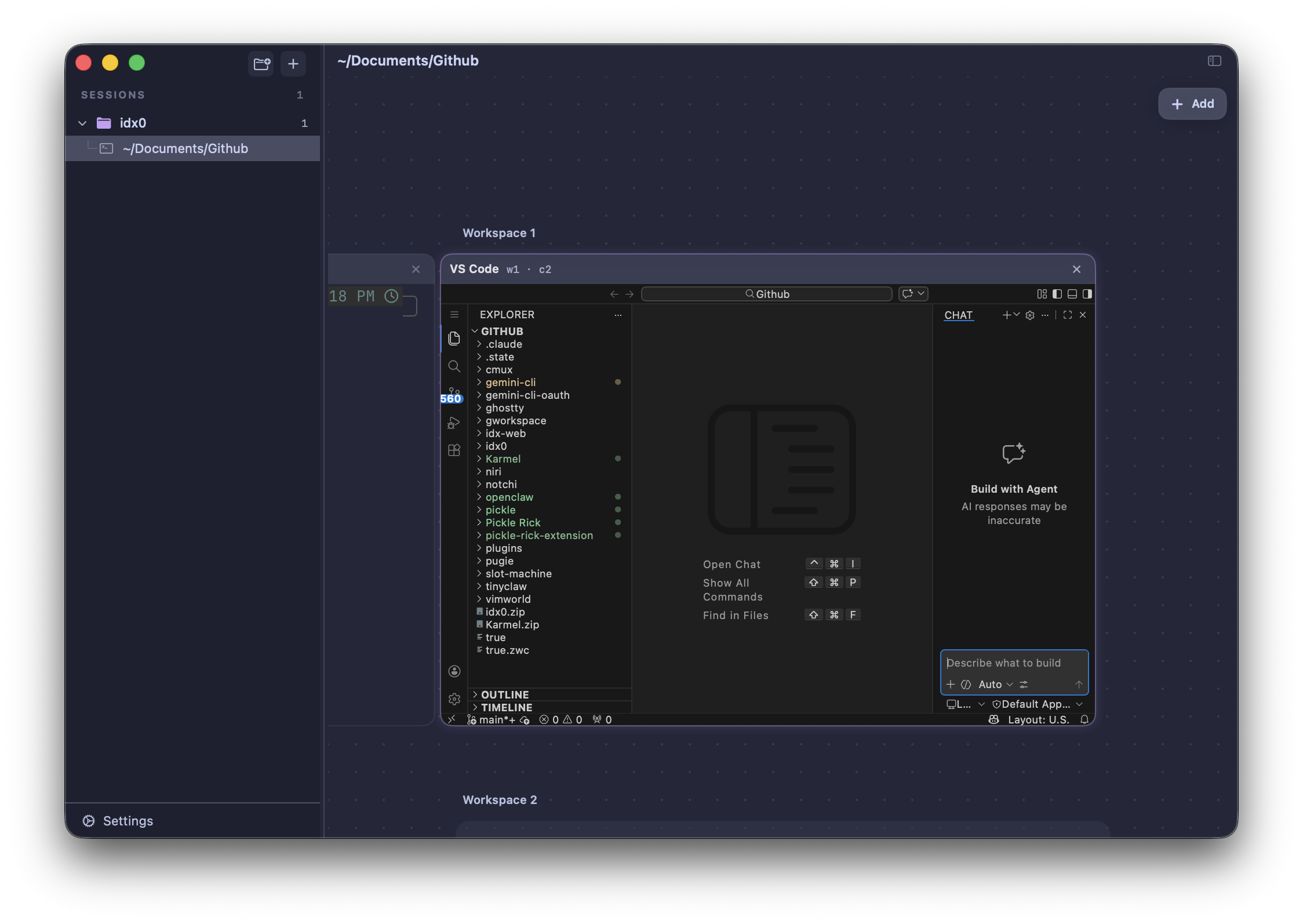Image resolution: width=1303 pixels, height=924 pixels.
Task: Open the new chat dropdown arrow
Action: pyautogui.click(x=1017, y=315)
